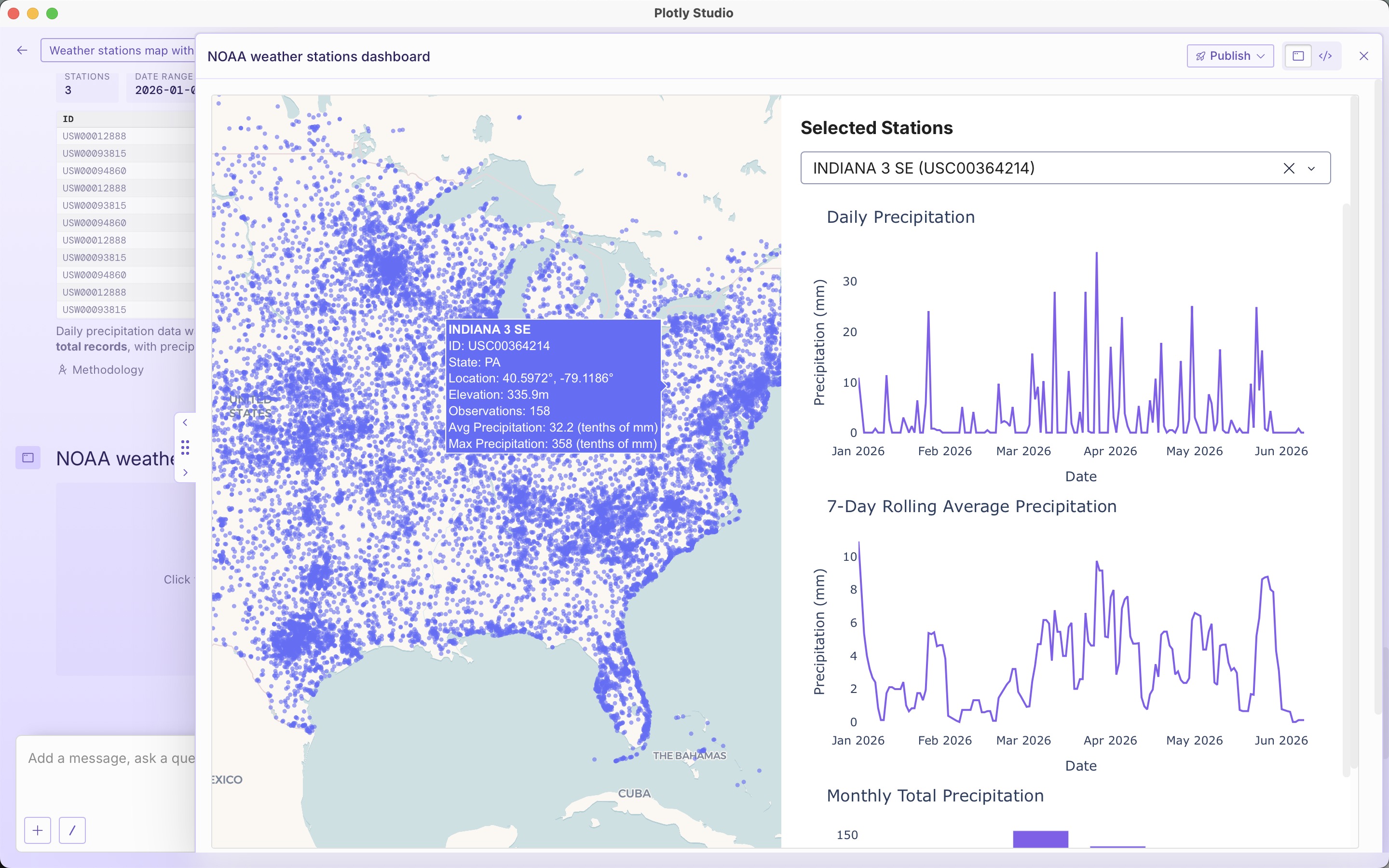Viewport: 1389px width, 868px height.
Task: Click the app icon beside NOAA weather heading
Action: [x=28, y=458]
